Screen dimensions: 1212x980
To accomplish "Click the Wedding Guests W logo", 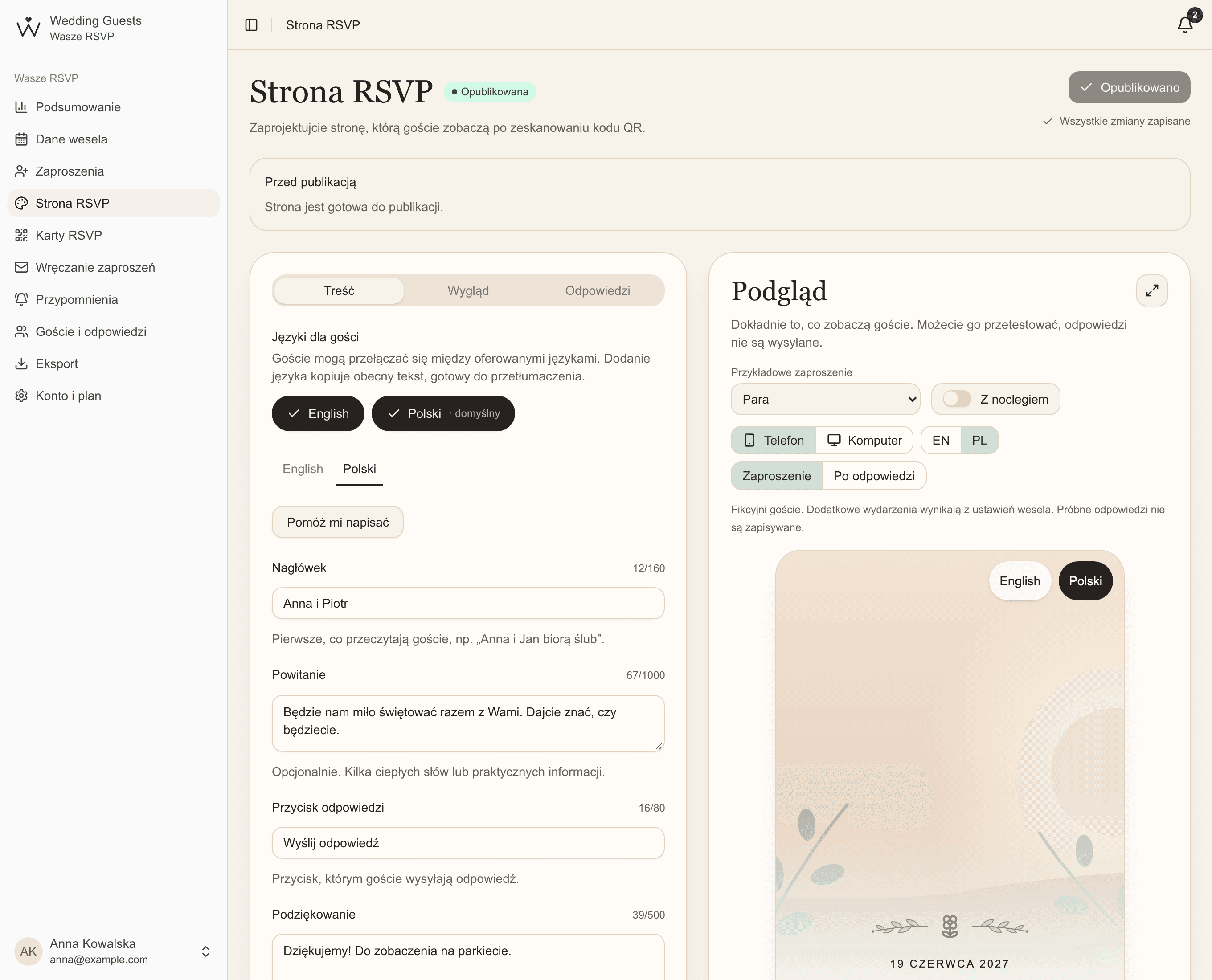I will point(28,28).
